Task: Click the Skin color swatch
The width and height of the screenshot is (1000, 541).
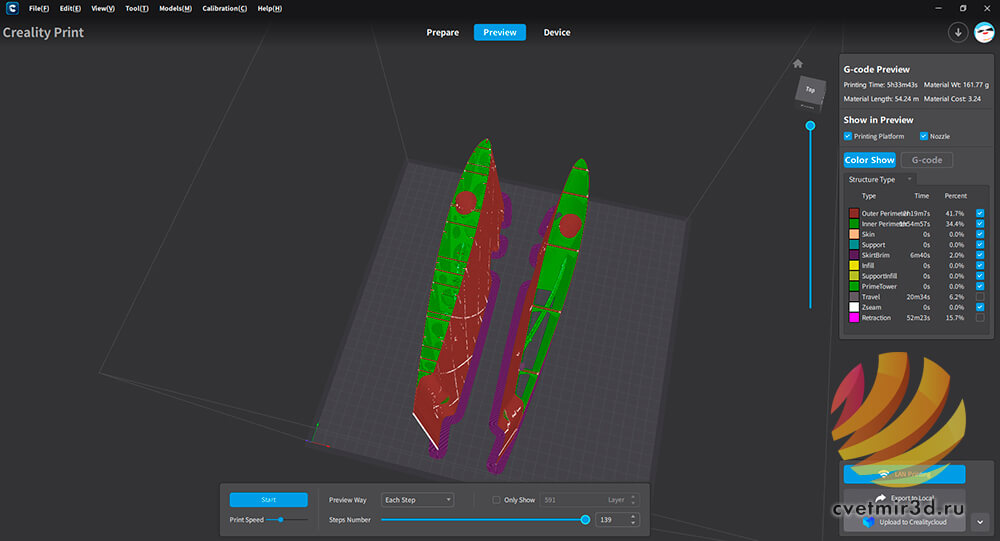Action: pyautogui.click(x=854, y=234)
